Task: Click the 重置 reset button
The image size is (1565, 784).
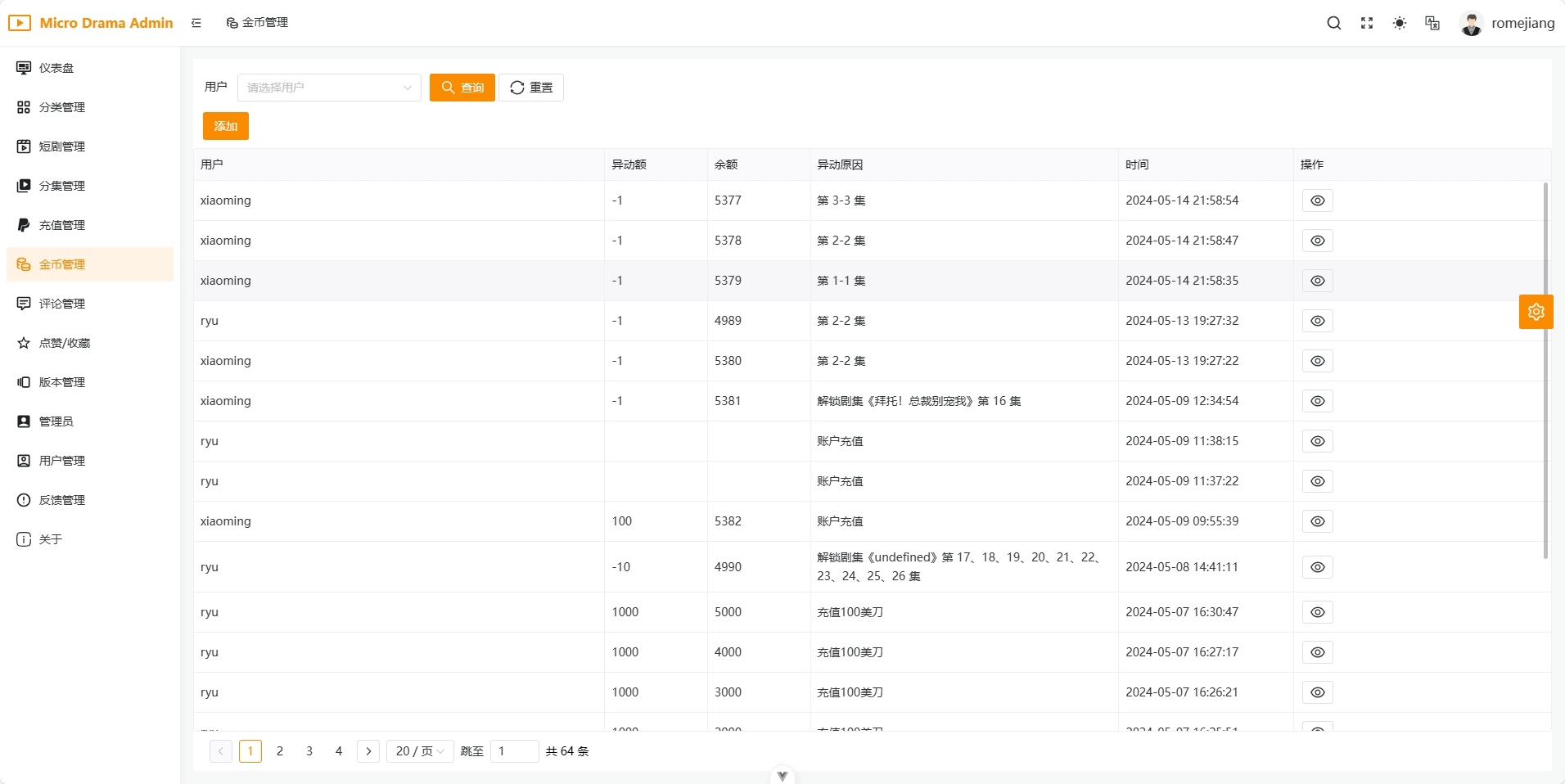Action: click(x=531, y=88)
